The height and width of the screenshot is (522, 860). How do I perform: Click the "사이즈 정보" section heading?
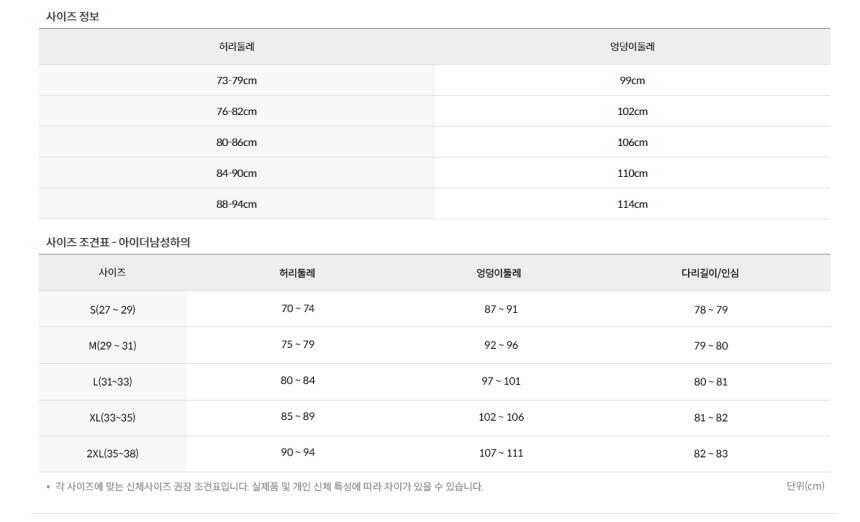pyautogui.click(x=73, y=16)
